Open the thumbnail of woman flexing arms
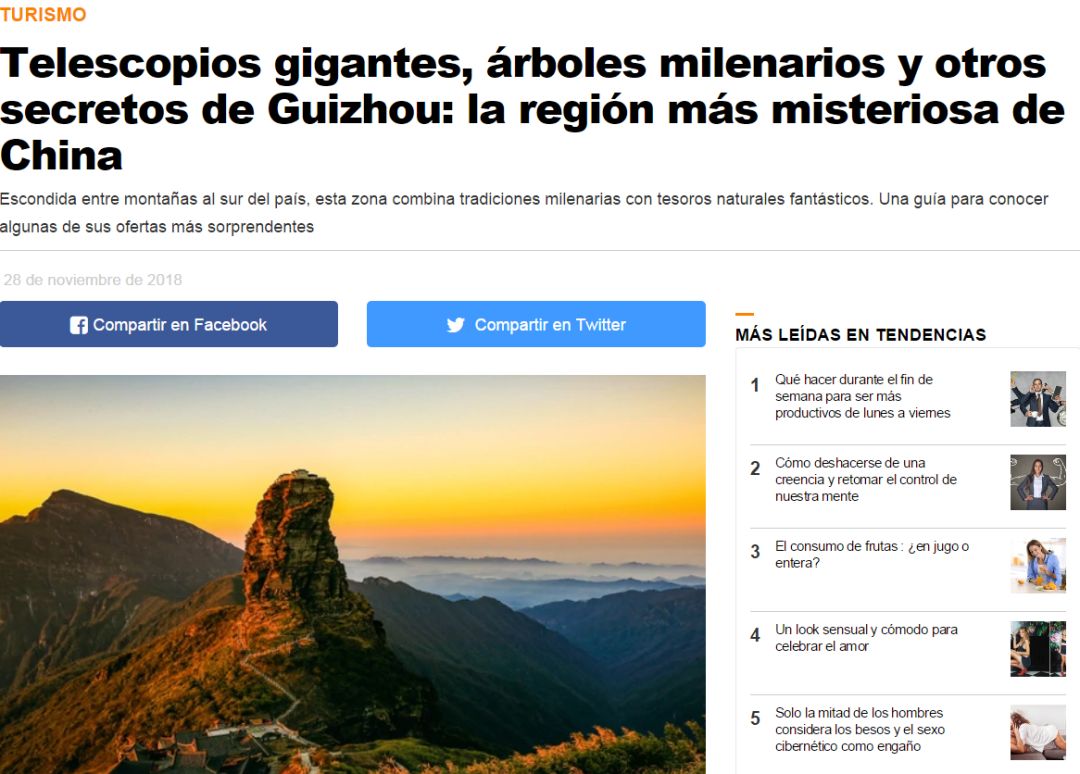Image resolution: width=1080 pixels, height=774 pixels. coord(1037,482)
